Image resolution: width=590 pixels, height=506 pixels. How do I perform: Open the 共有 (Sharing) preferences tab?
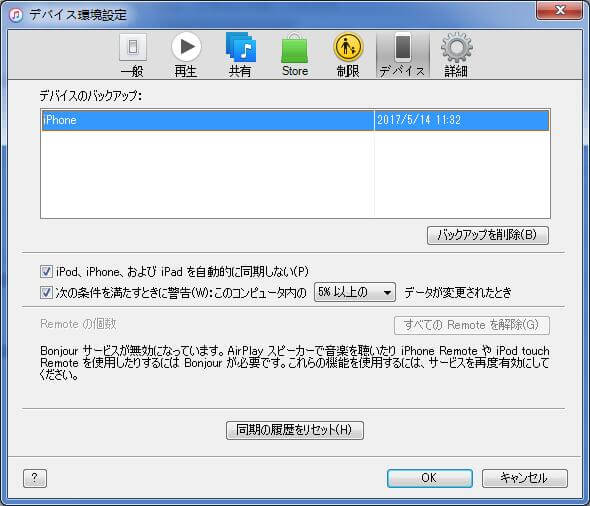[240, 55]
